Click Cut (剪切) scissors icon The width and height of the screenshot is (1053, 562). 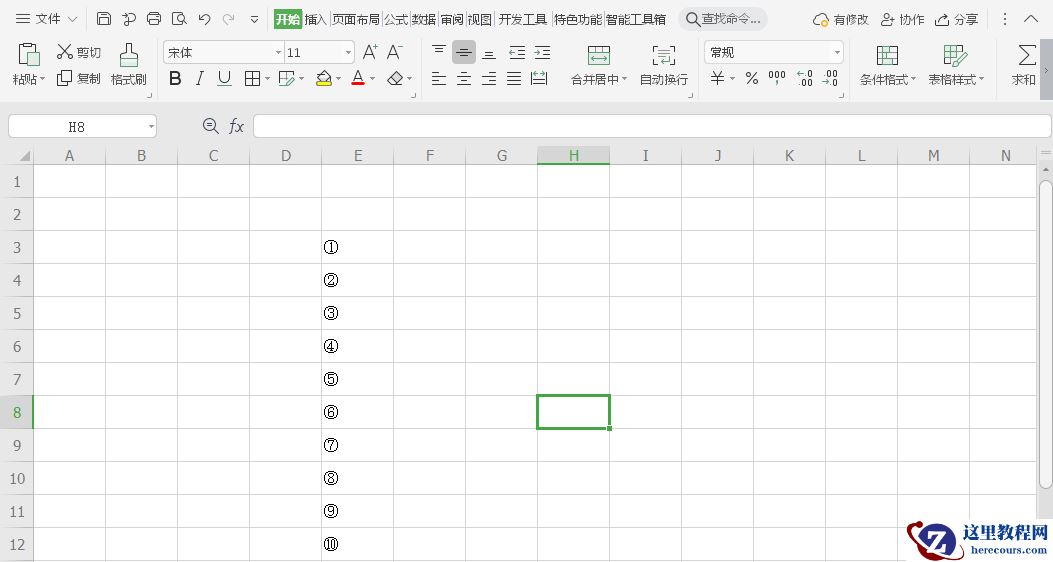(64, 52)
